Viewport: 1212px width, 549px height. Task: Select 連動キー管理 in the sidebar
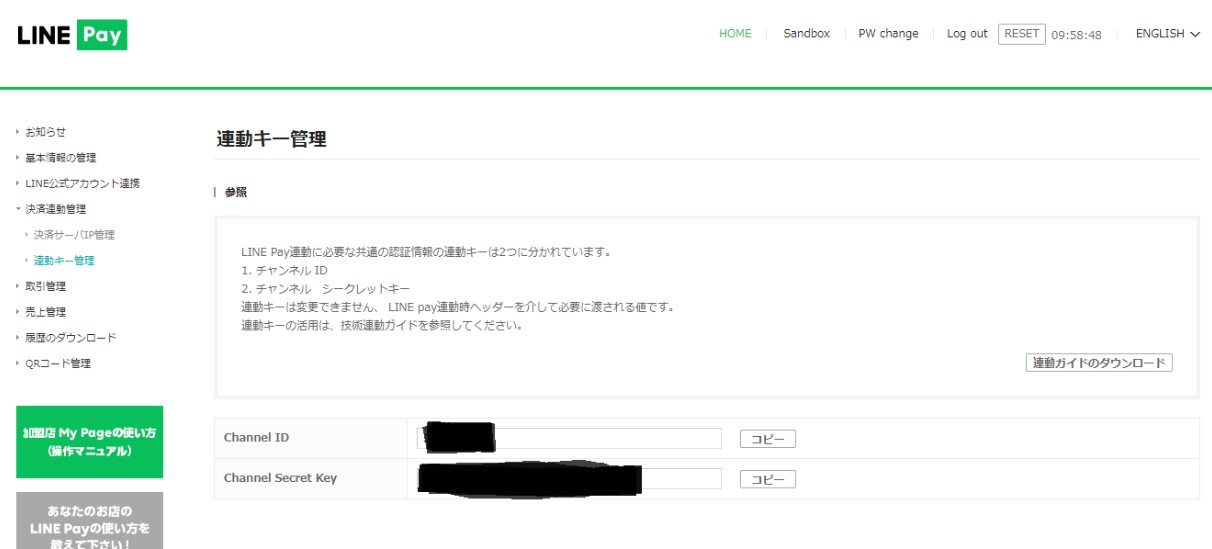click(64, 261)
